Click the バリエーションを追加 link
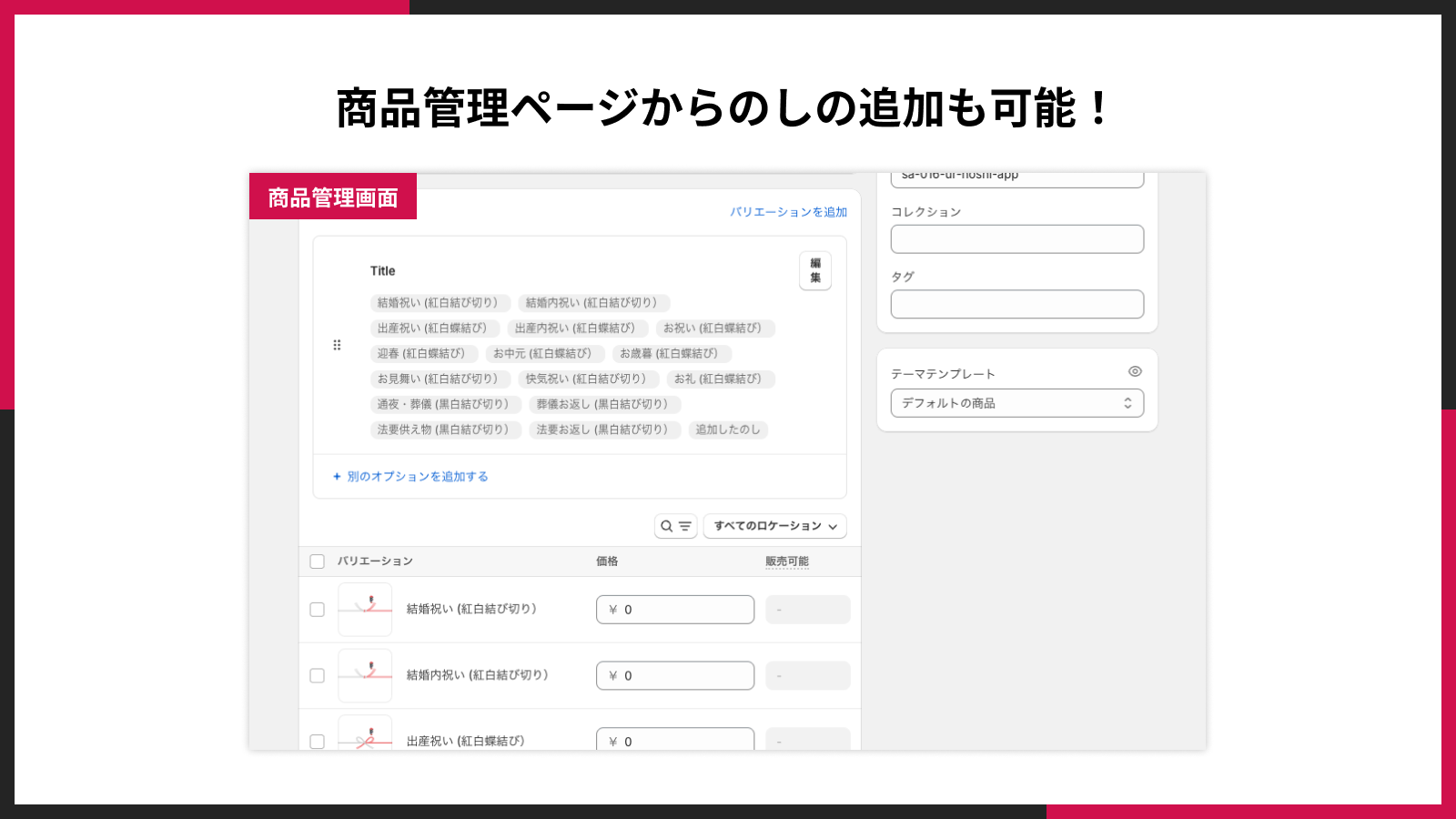This screenshot has width=1456, height=819. click(788, 211)
